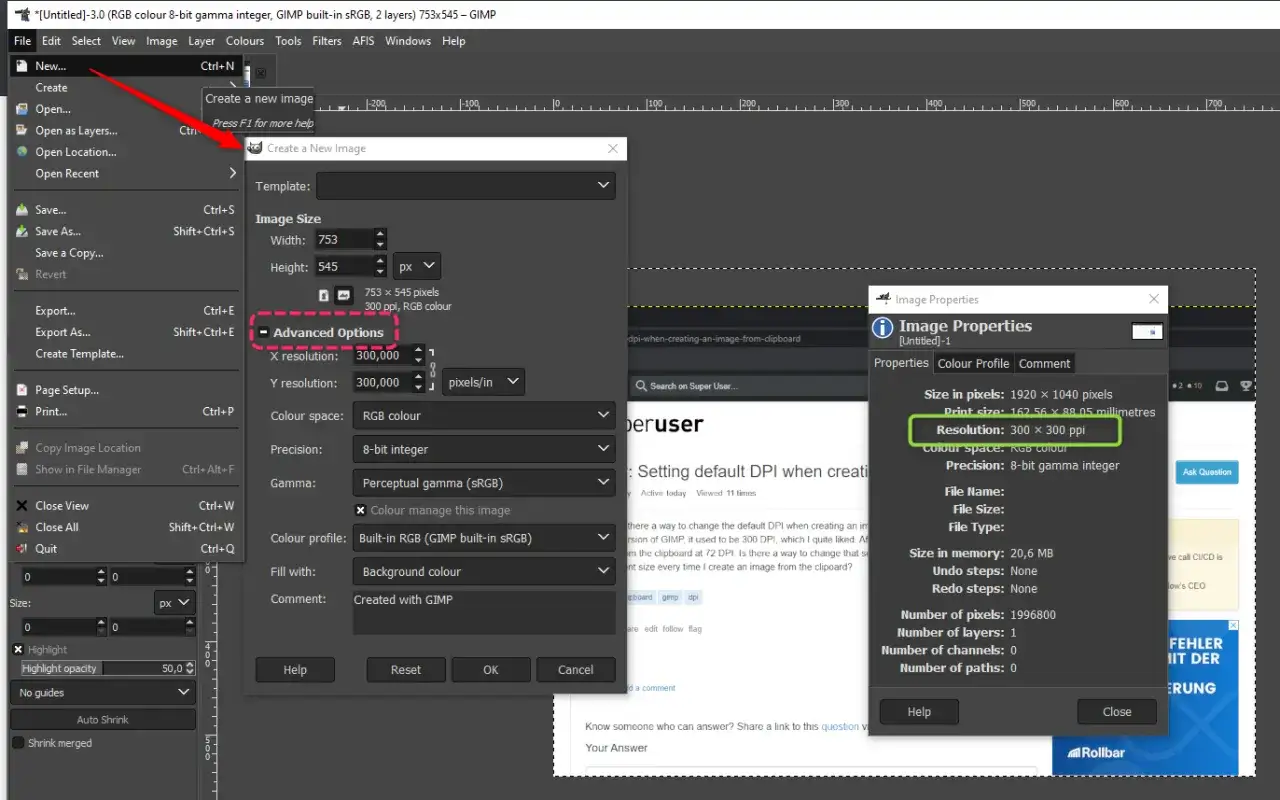The width and height of the screenshot is (1280, 800).
Task: Click the Quit icon in File menu
Action: click(x=22, y=548)
